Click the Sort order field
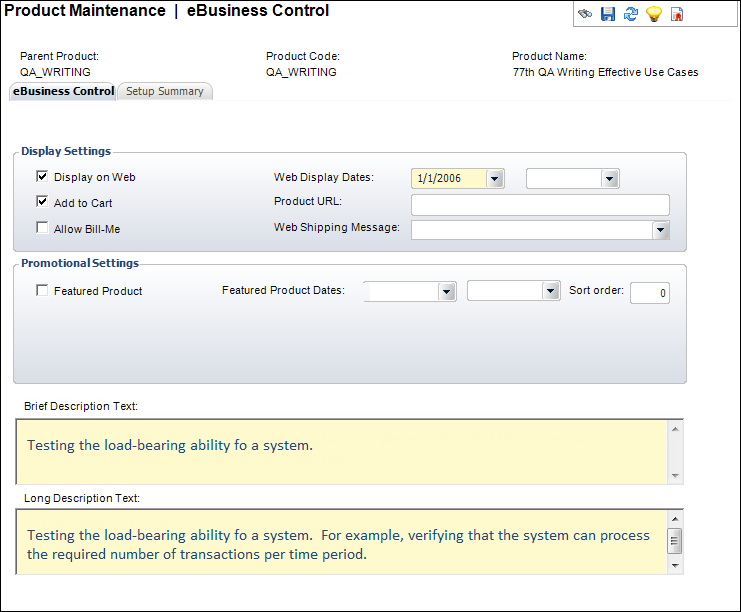 click(650, 293)
